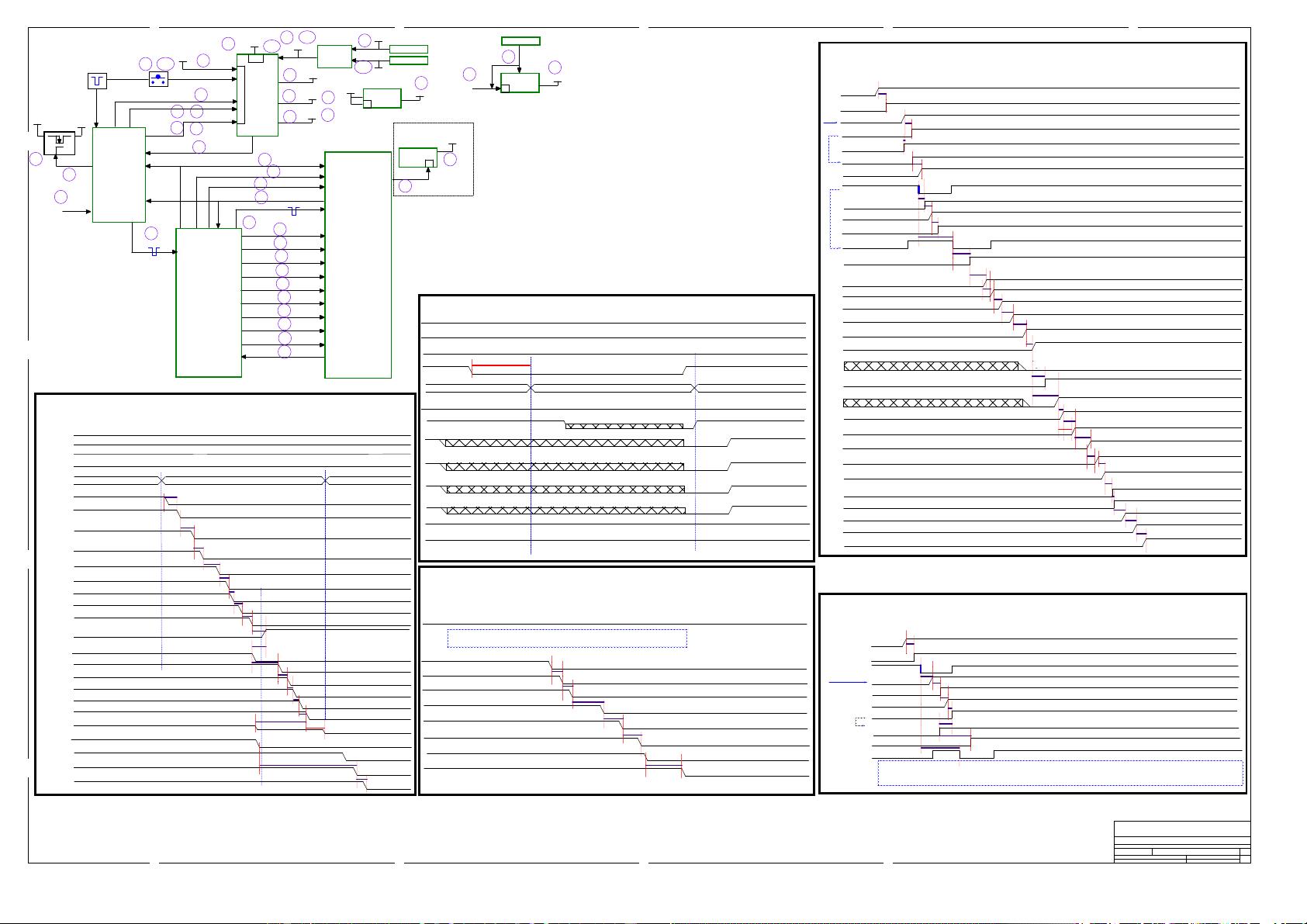Click the tall green block at bottom center
The image size is (1307, 924).
pyautogui.click(x=209, y=303)
